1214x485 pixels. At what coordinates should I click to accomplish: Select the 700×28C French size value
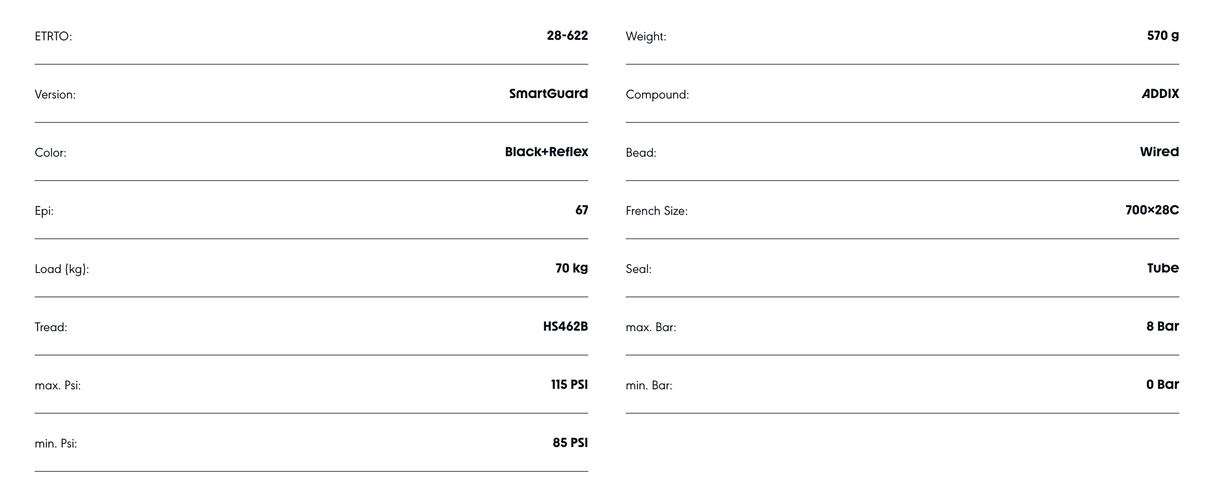pyautogui.click(x=1152, y=210)
